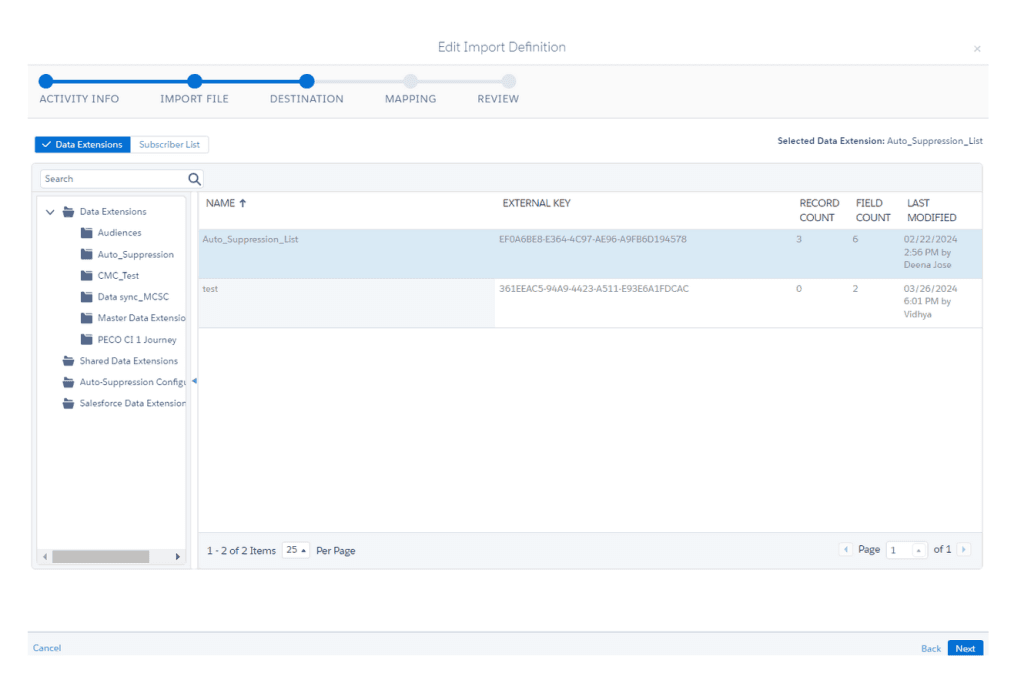1024x697 pixels.
Task: Click the Next button
Action: pos(965,648)
